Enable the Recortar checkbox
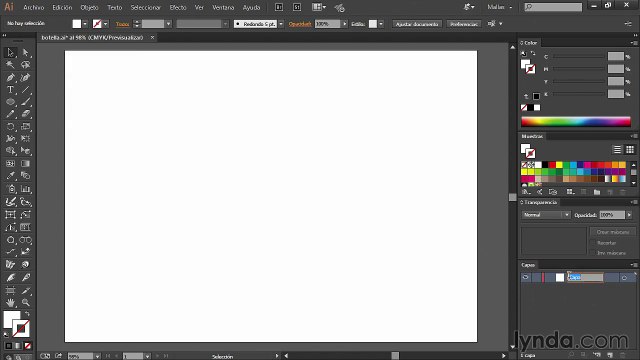Screen dimensions: 640x360 tap(593, 243)
